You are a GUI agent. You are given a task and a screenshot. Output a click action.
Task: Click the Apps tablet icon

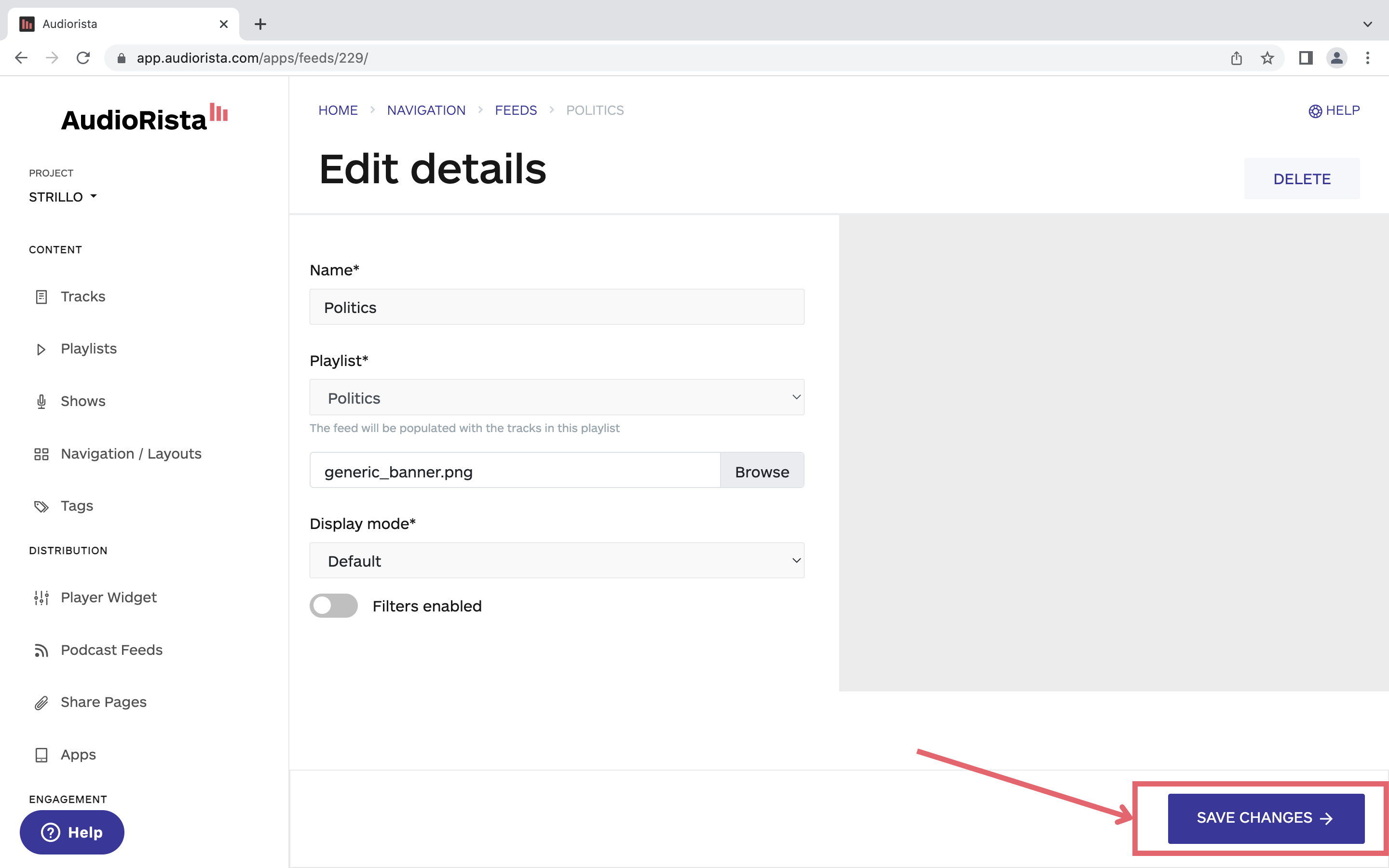tap(41, 755)
